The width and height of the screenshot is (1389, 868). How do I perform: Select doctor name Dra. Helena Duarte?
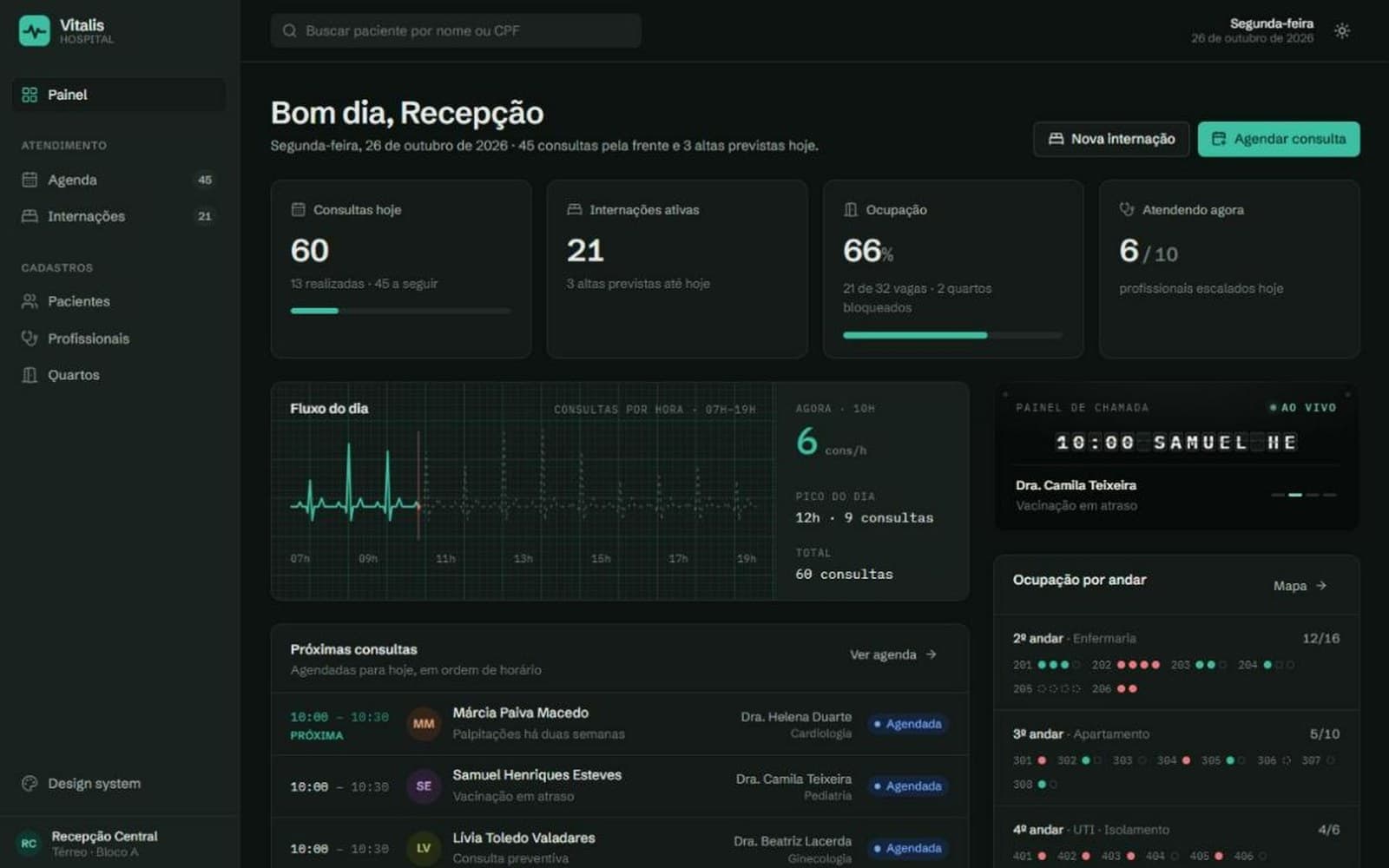coord(796,717)
